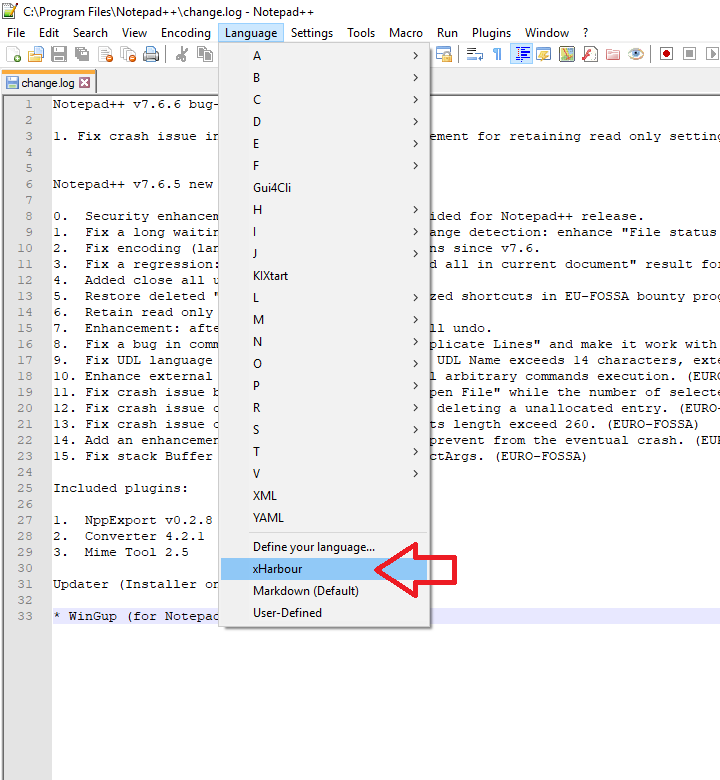Expand the M languages submenu
The height and width of the screenshot is (780, 720).
[x=324, y=320]
